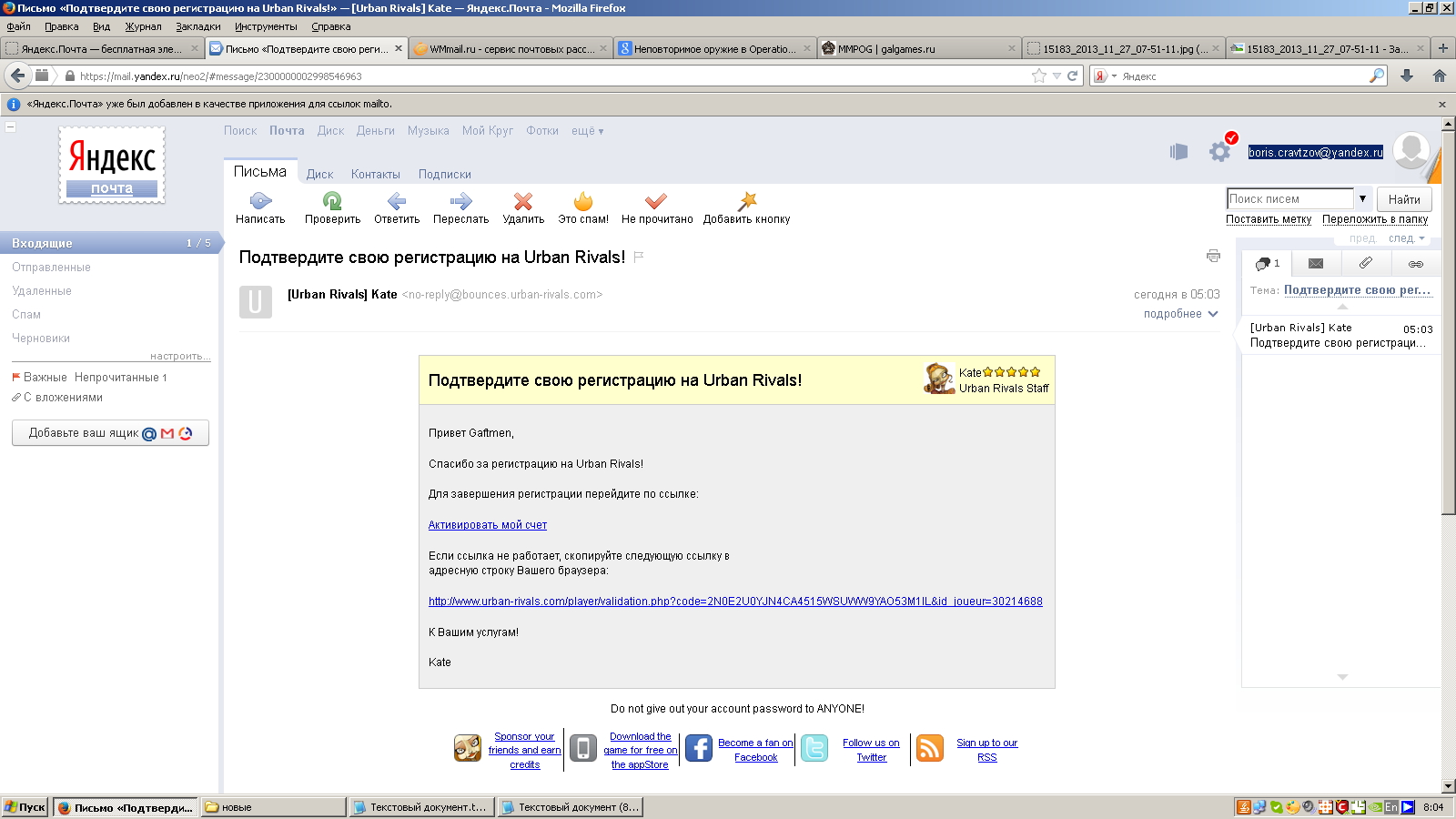
Task: Click the Переслать forward arrow icon
Action: coord(460,201)
